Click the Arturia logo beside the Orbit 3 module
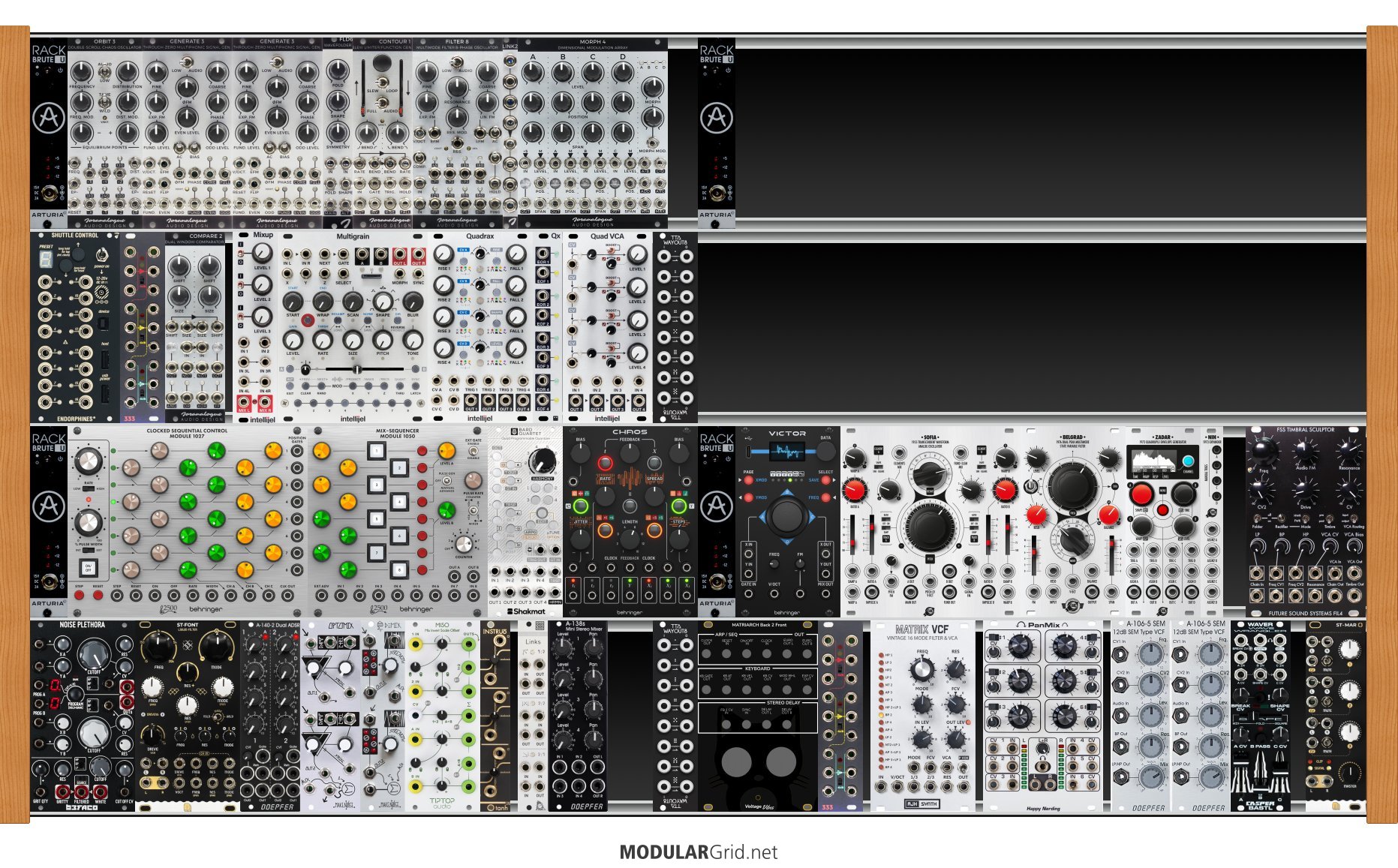Screen dimensions: 1398x868 click(49, 118)
